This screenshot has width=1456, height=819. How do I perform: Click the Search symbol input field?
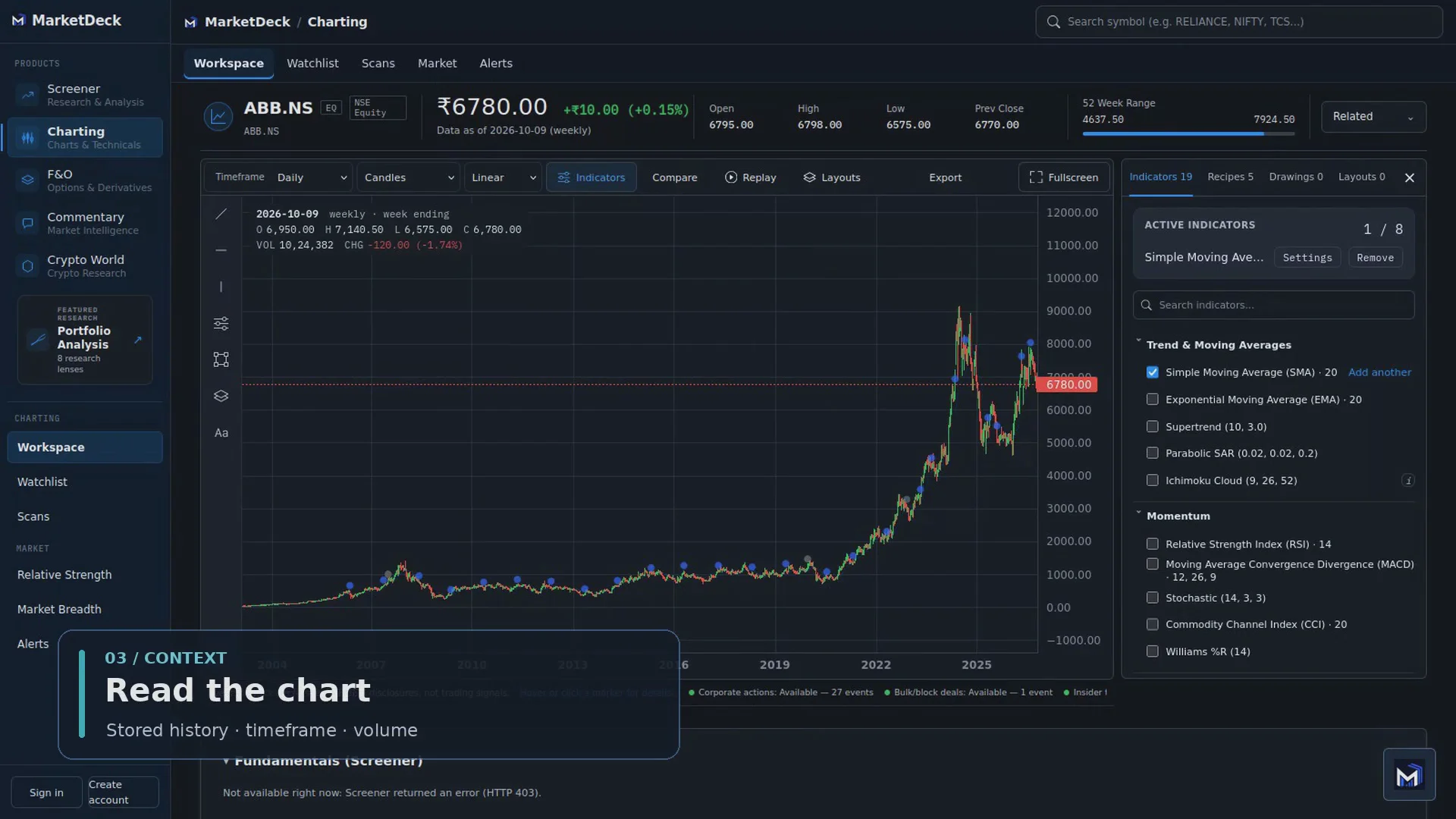(1238, 22)
